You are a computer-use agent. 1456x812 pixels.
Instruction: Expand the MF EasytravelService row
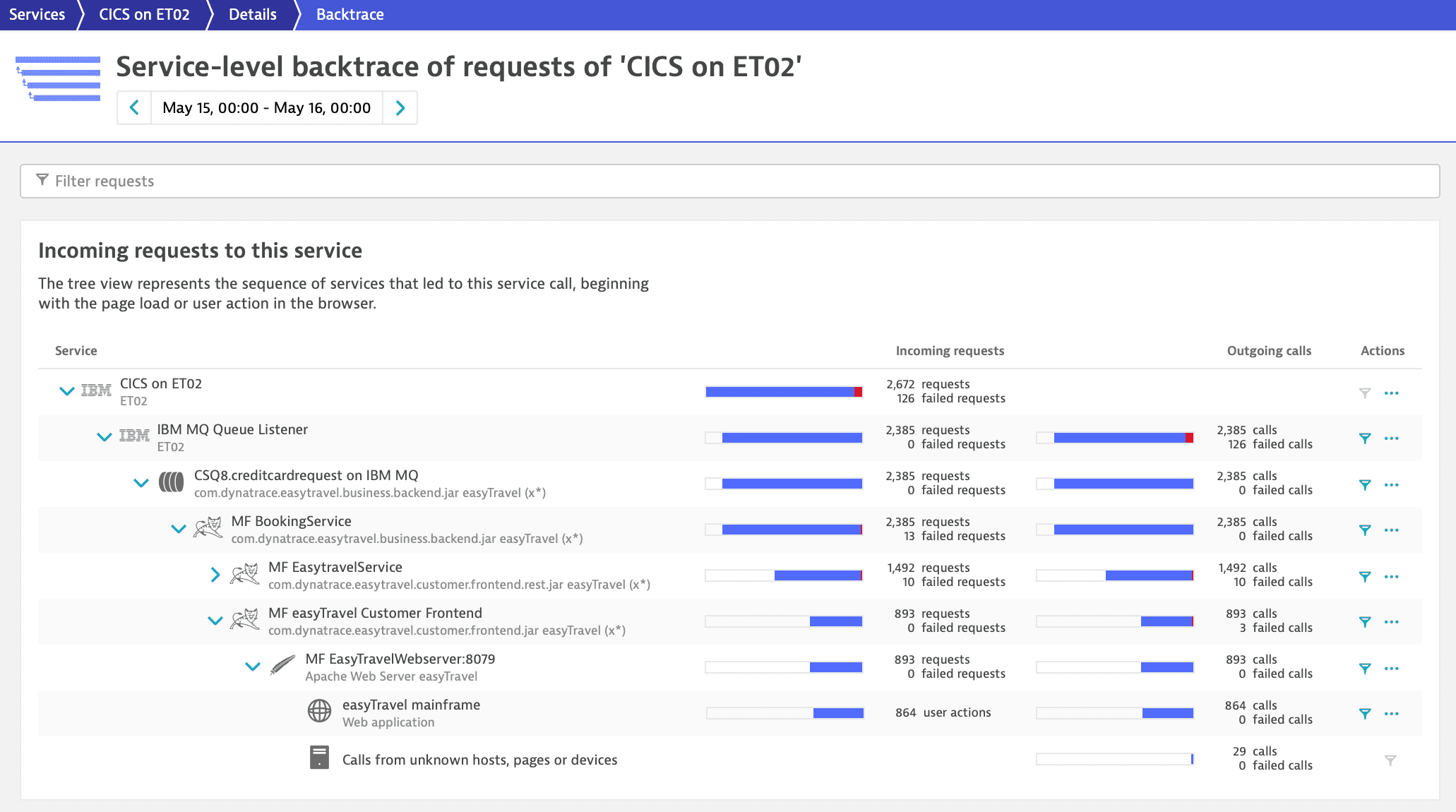(x=215, y=575)
